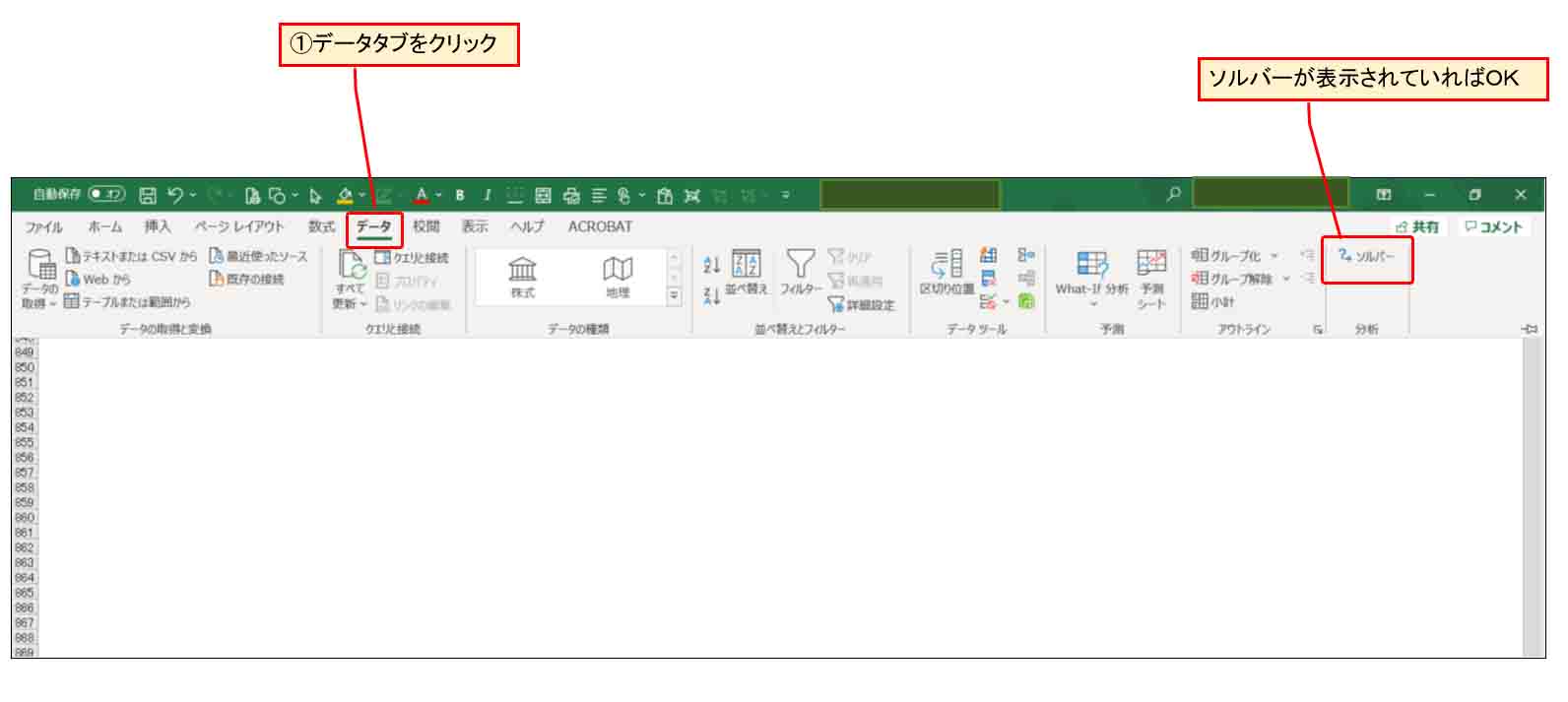Click the ソルバー button
This screenshot has height=702, width=1568.
pos(1366,256)
